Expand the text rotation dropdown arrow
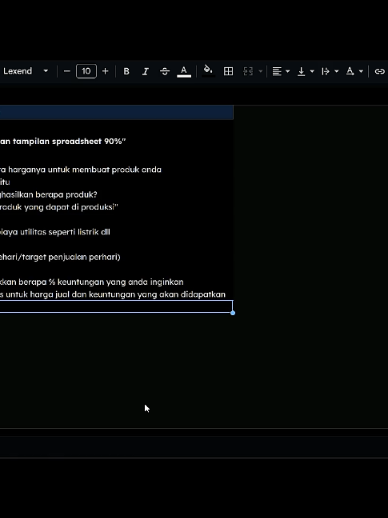The height and width of the screenshot is (518, 388). point(361,71)
